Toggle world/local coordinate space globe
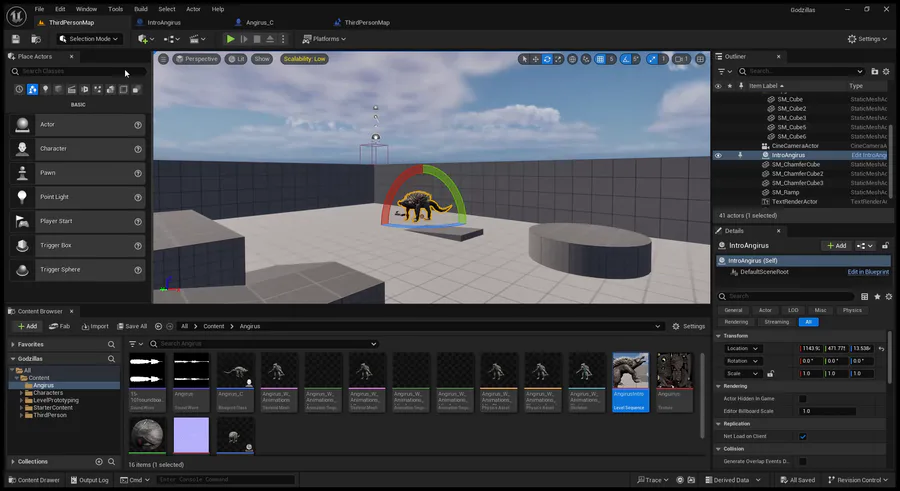 click(x=572, y=59)
